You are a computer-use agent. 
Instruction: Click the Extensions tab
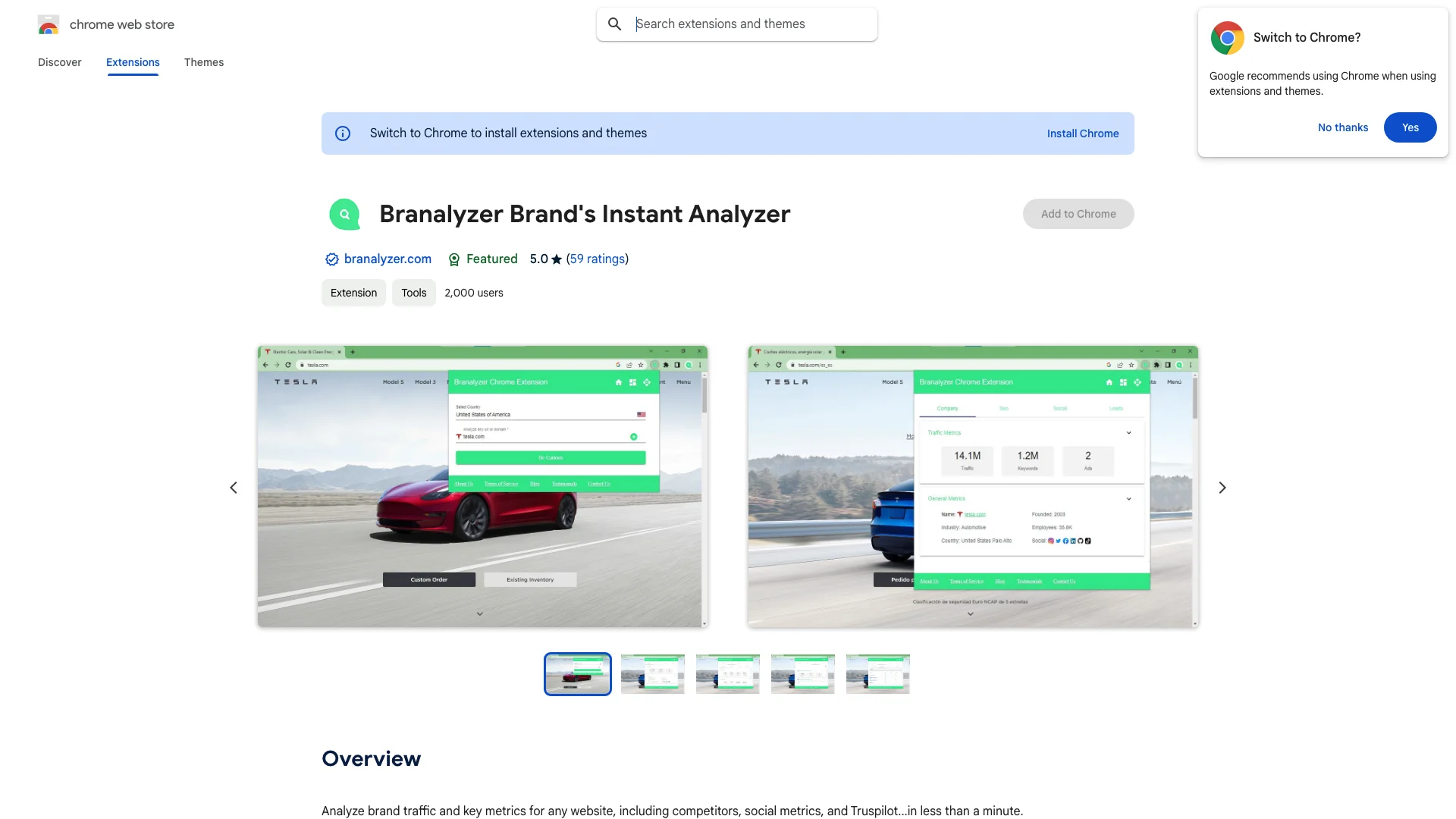133,62
